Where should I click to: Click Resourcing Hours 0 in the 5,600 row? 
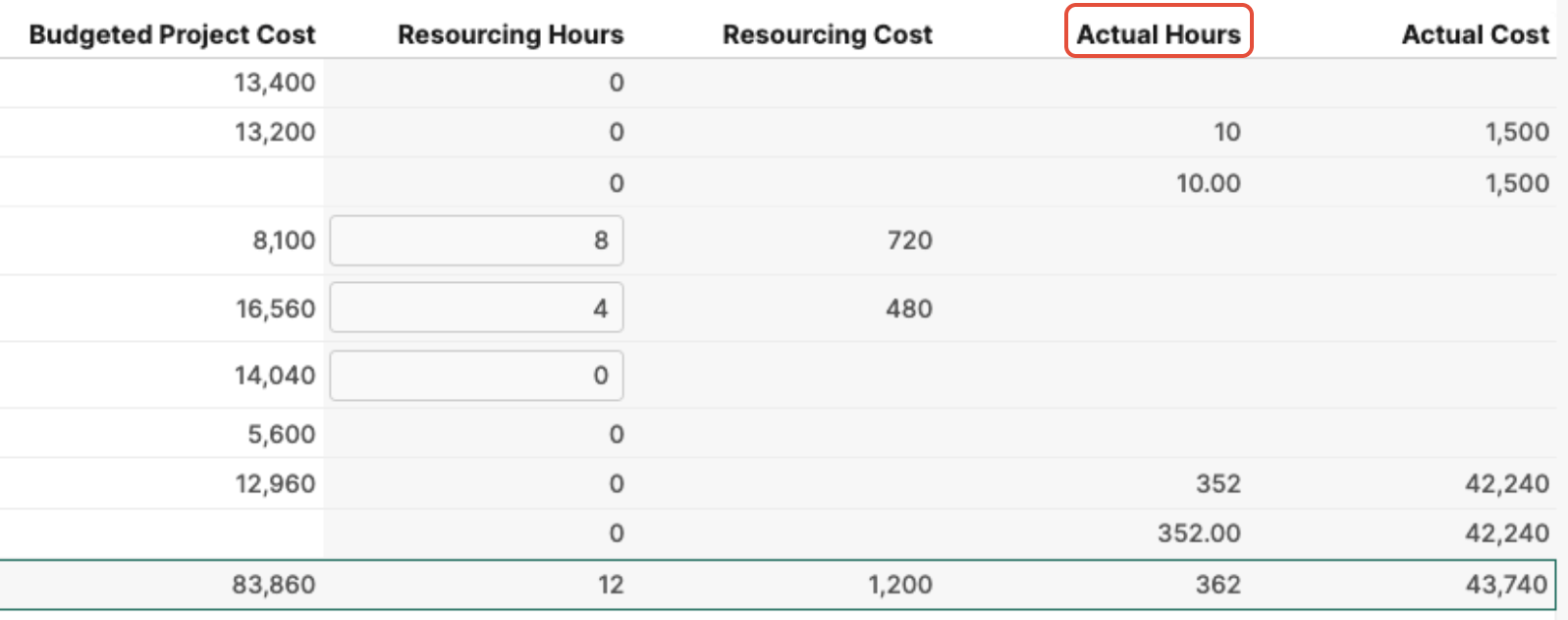[x=617, y=434]
